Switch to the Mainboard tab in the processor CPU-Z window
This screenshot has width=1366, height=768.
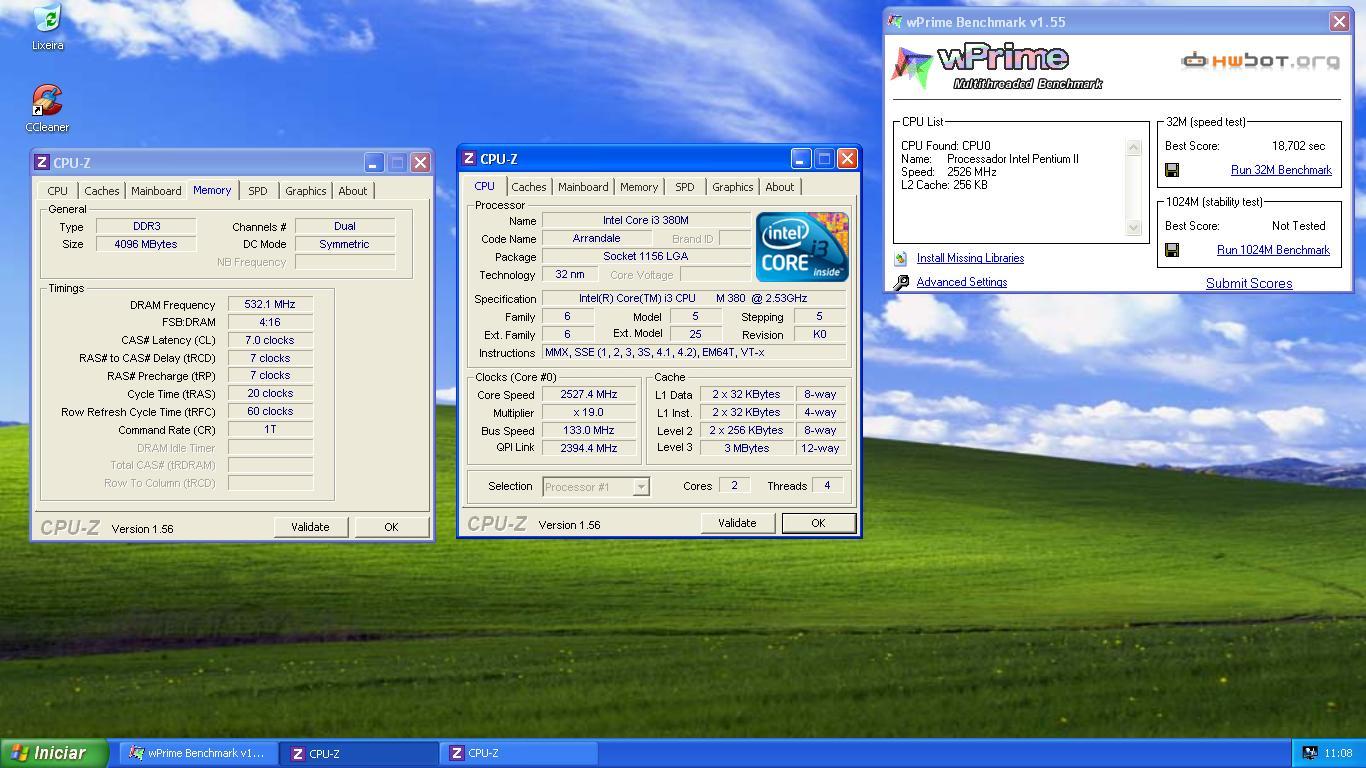583,187
